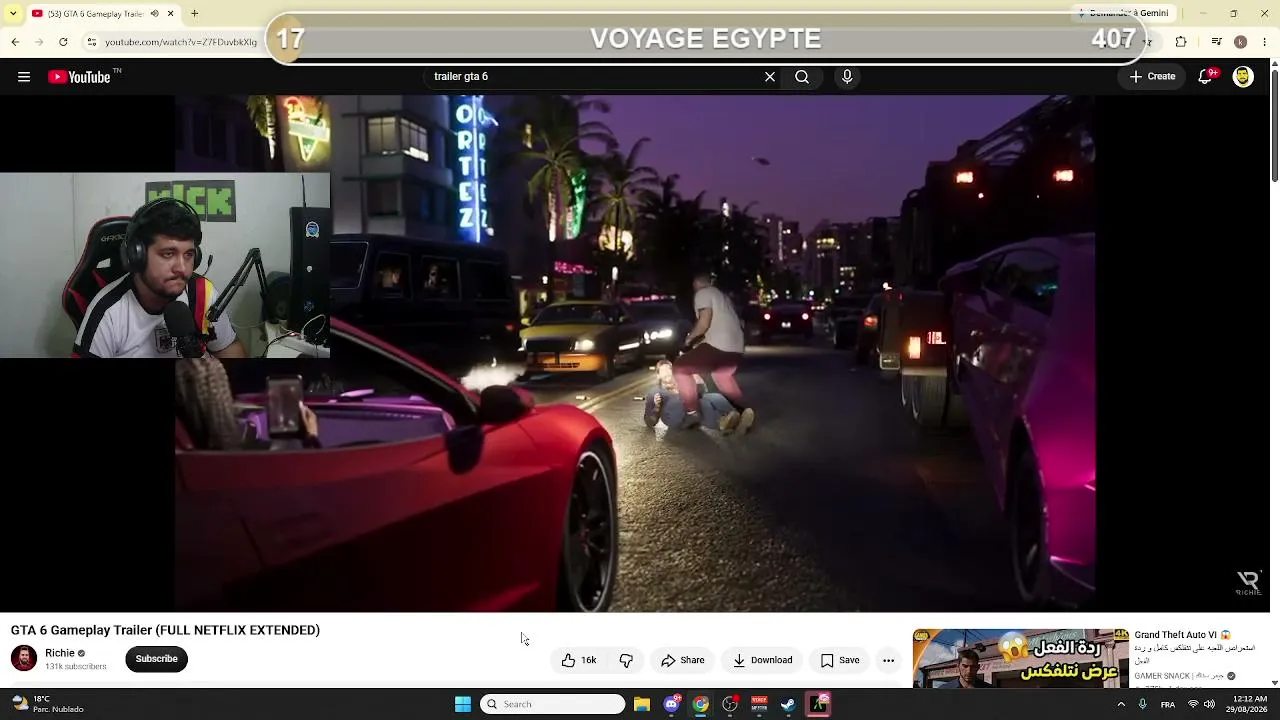Click the system tray microphone icon
The width and height of the screenshot is (1280, 720).
point(1142,704)
